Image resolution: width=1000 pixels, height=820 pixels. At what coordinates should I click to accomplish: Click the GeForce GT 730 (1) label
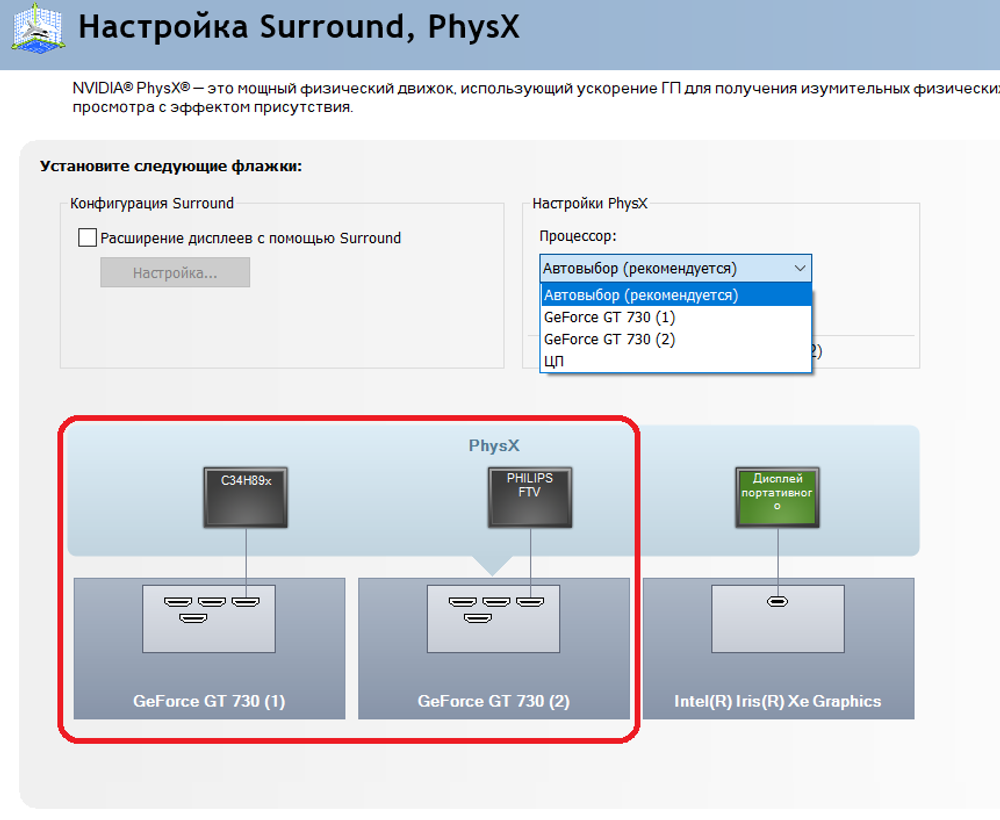[x=209, y=701]
